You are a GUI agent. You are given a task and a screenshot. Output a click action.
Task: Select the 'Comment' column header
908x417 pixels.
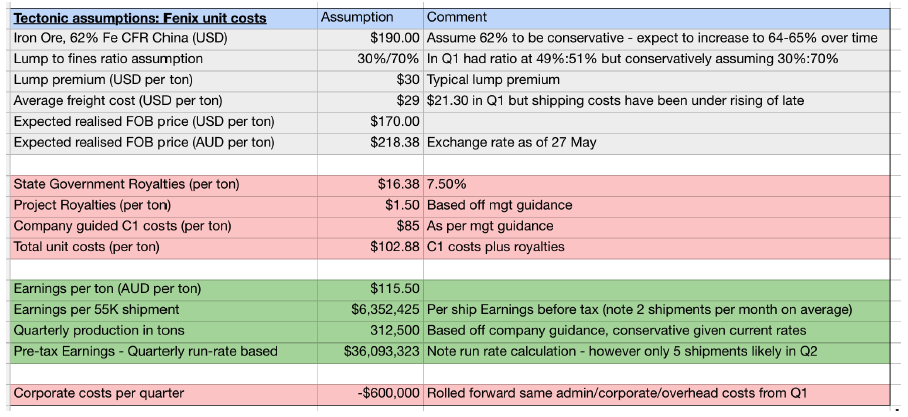(457, 17)
